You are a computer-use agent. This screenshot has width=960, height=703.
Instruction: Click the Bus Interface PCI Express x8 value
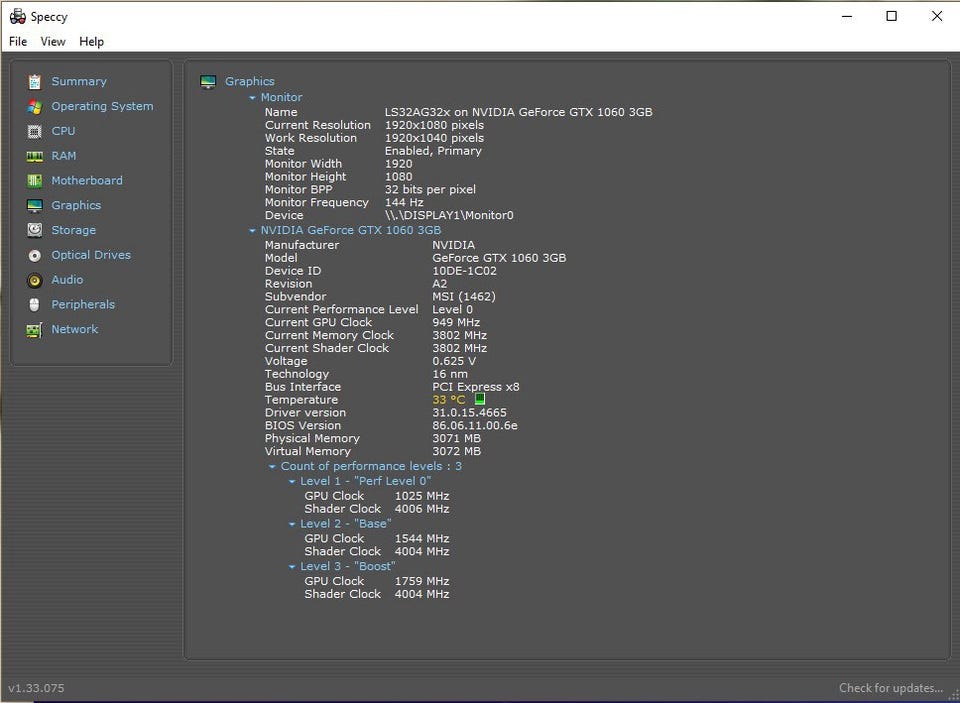476,386
